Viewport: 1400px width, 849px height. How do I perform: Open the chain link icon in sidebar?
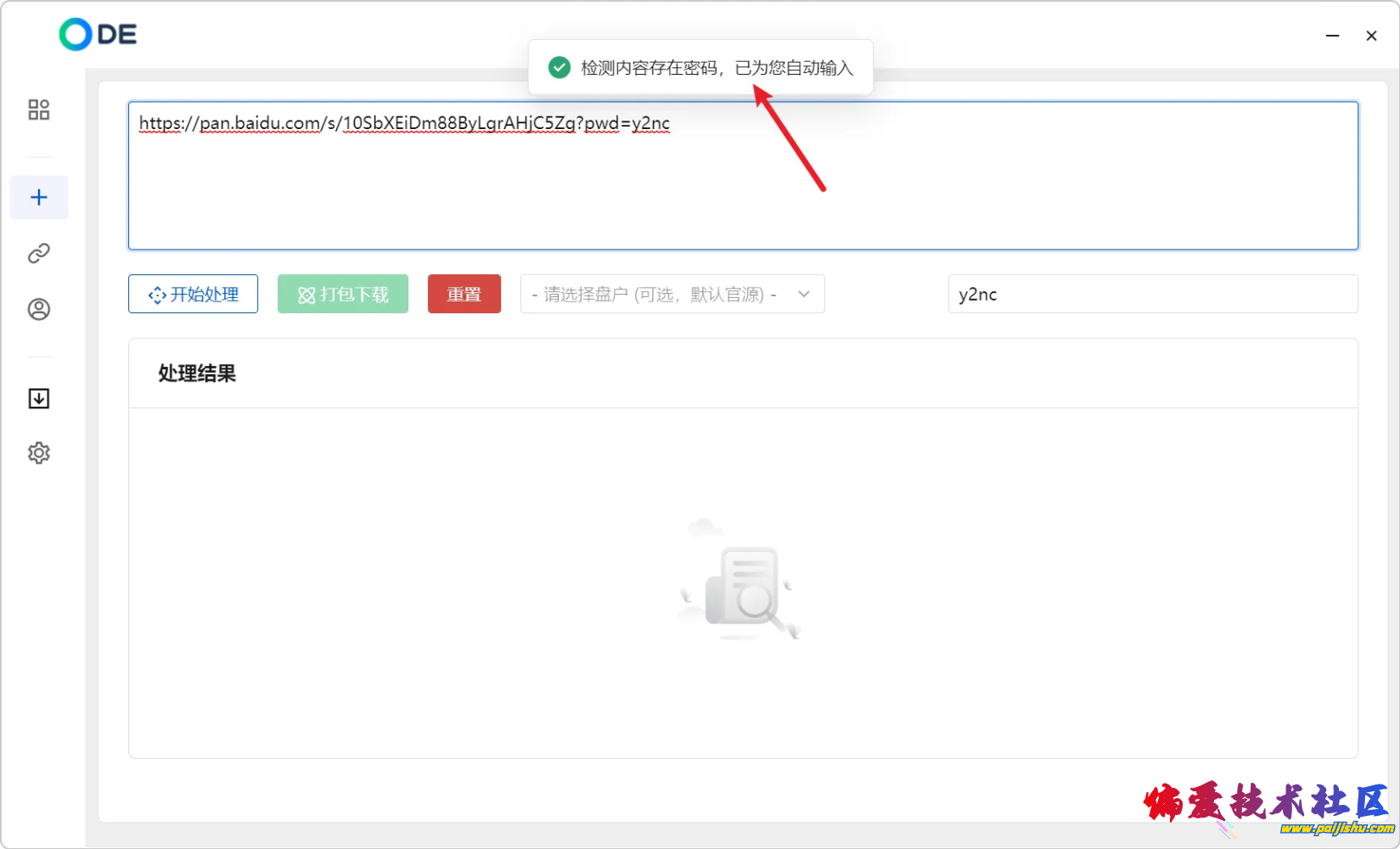pyautogui.click(x=39, y=253)
